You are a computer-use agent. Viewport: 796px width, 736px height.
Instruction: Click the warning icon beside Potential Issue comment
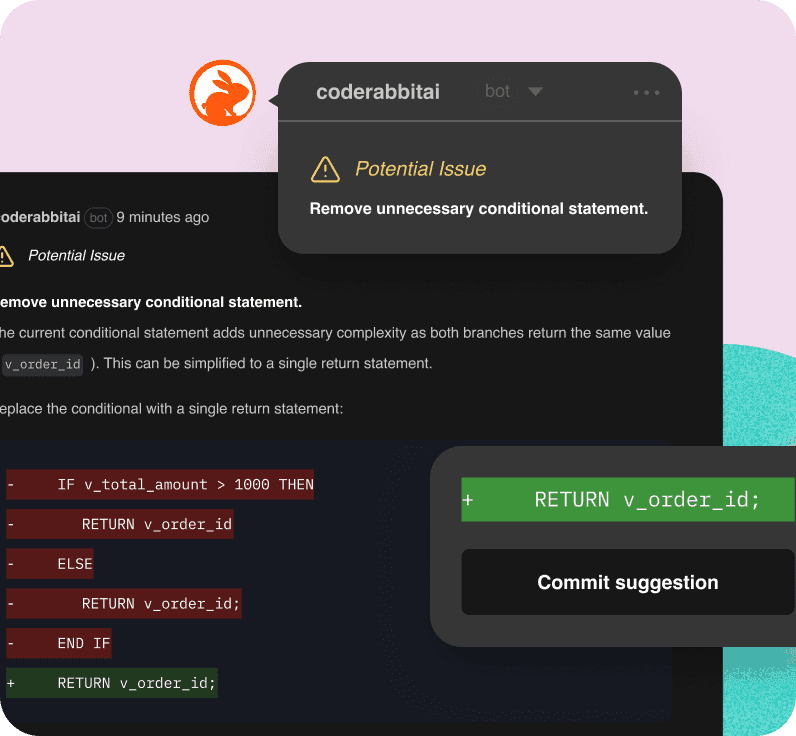click(6, 256)
